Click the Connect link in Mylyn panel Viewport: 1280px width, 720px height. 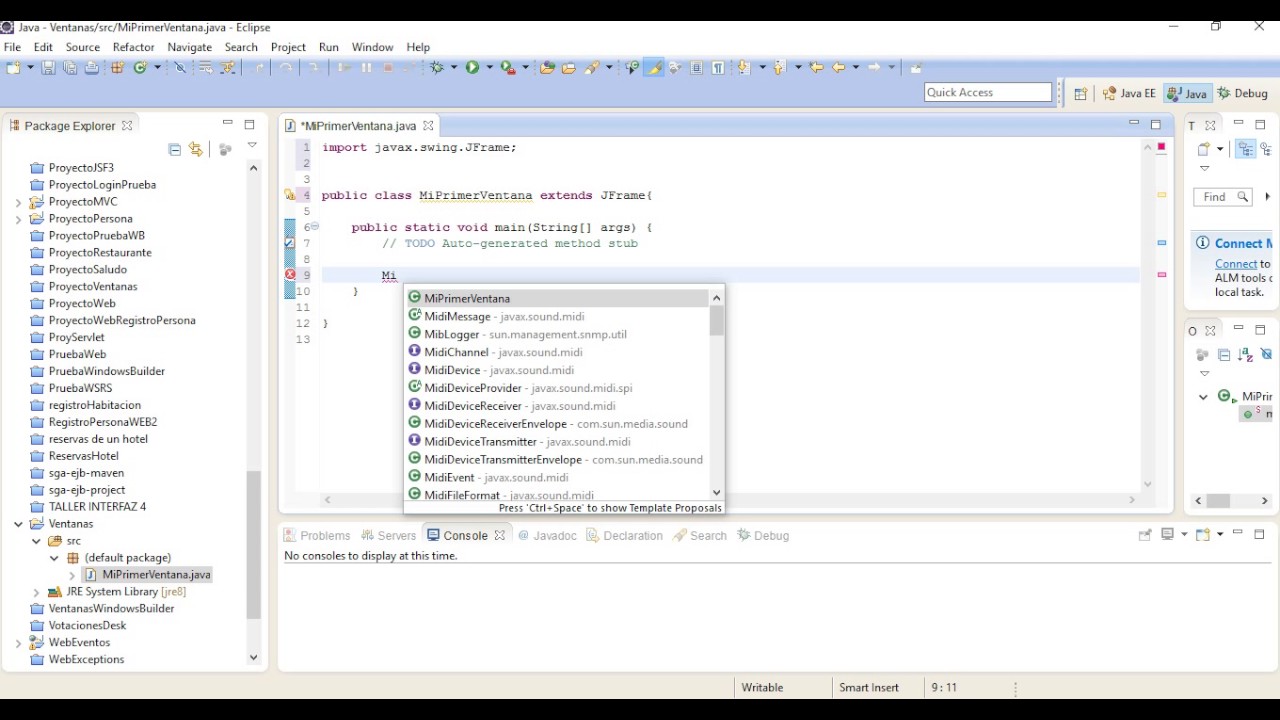pos(1236,264)
